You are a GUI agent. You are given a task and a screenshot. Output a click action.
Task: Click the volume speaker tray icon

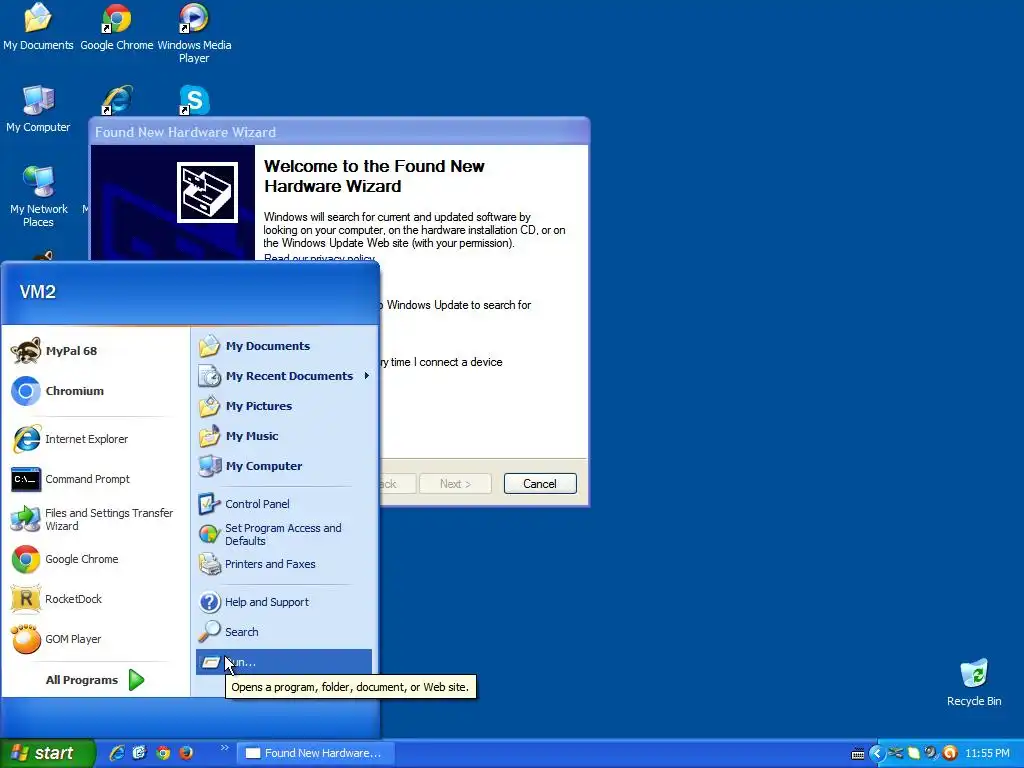point(931,753)
